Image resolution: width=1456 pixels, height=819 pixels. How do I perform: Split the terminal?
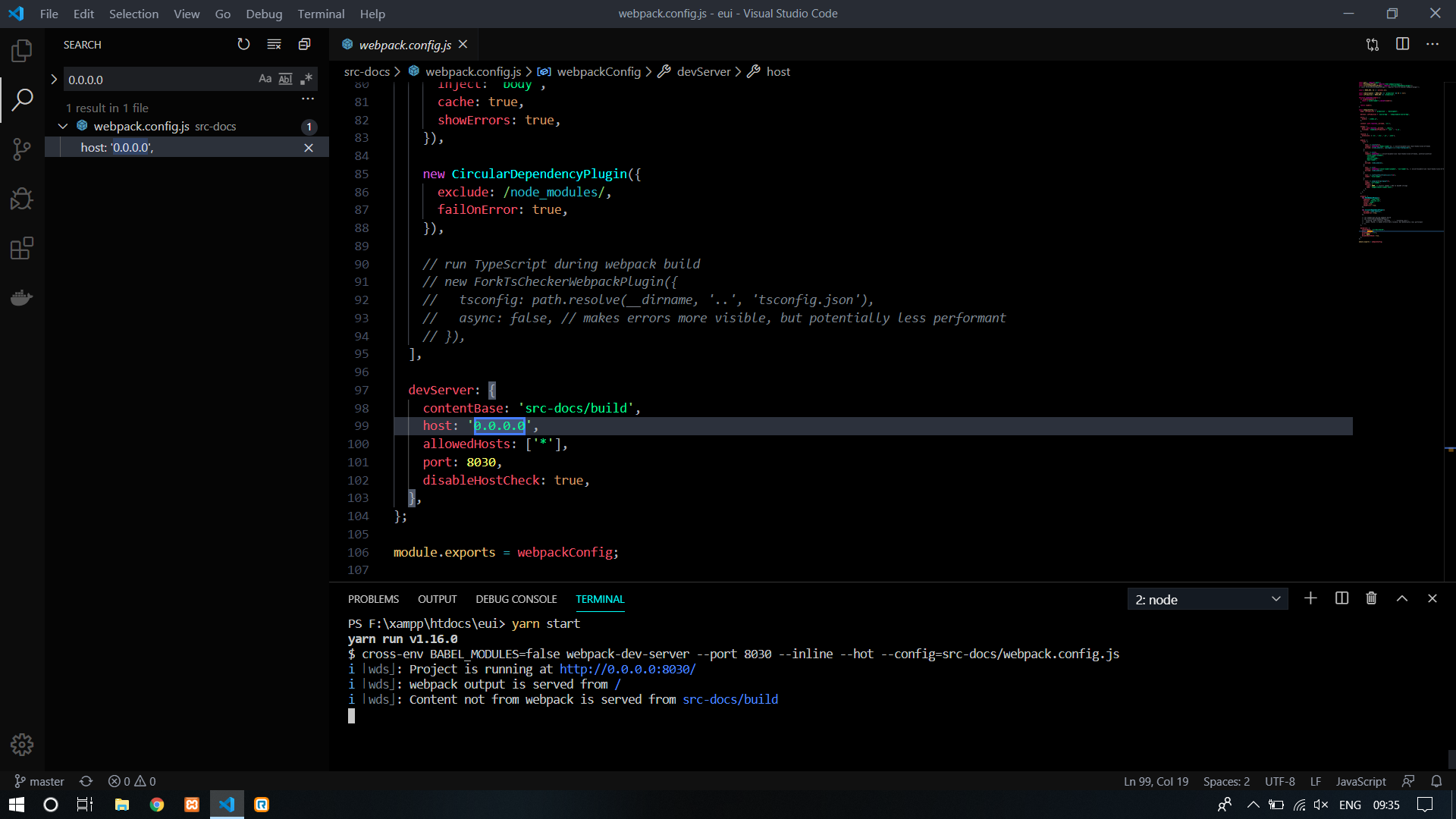(1341, 598)
